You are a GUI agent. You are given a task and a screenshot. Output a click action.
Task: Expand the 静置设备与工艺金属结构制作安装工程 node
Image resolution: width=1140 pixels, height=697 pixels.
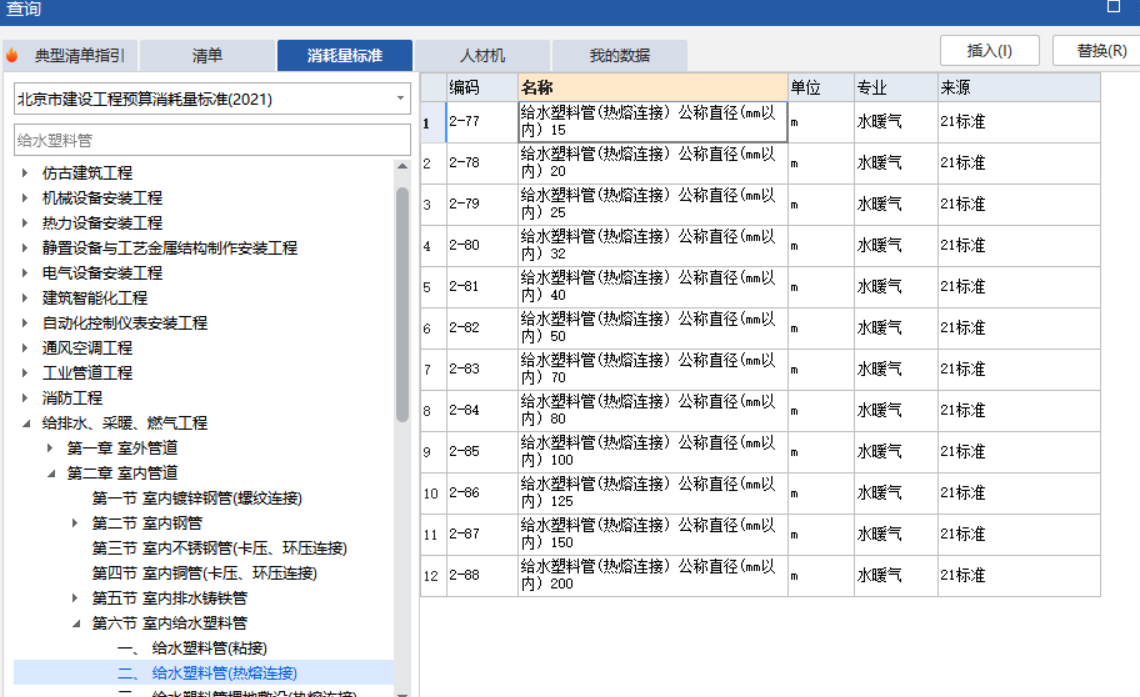(x=25, y=248)
